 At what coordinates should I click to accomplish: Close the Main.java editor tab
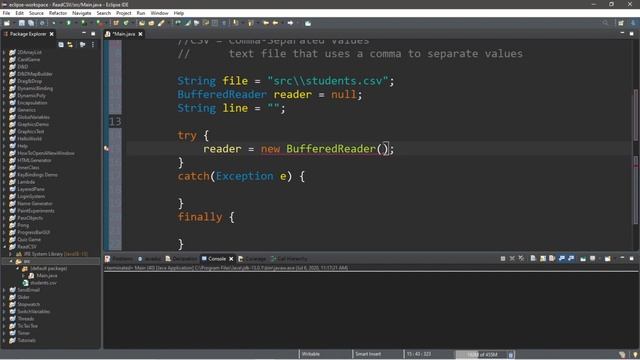[140, 34]
